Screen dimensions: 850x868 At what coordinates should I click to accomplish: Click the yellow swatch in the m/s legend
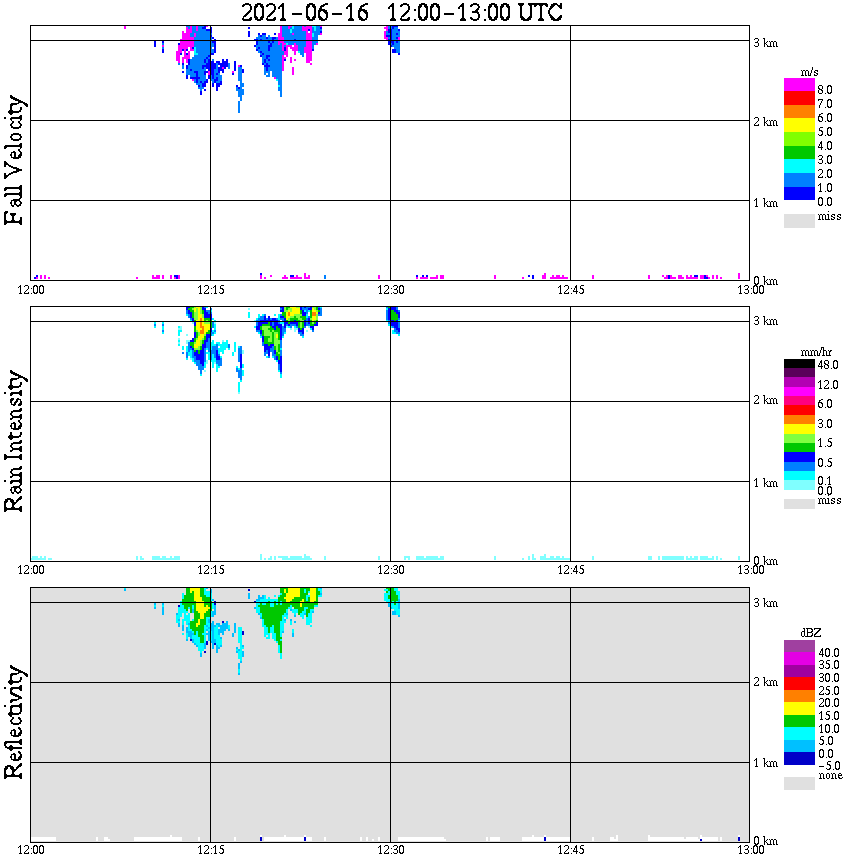(799, 126)
